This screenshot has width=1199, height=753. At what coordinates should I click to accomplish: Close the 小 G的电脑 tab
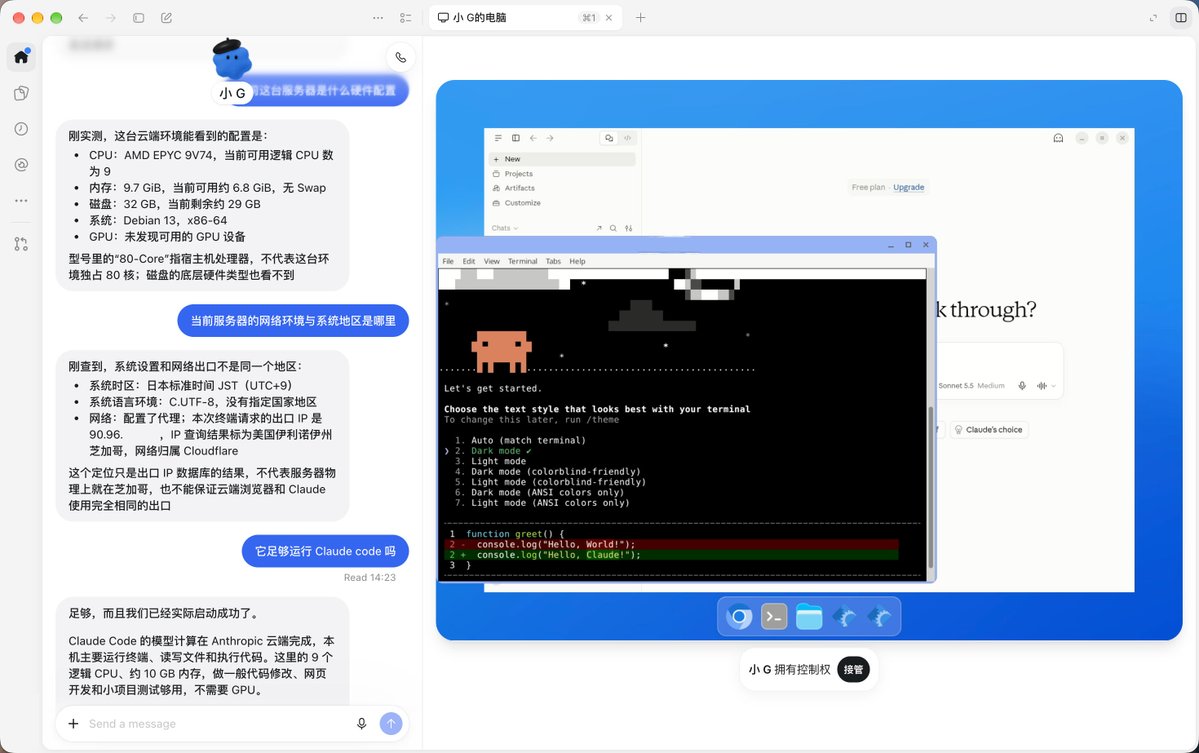[x=609, y=18]
